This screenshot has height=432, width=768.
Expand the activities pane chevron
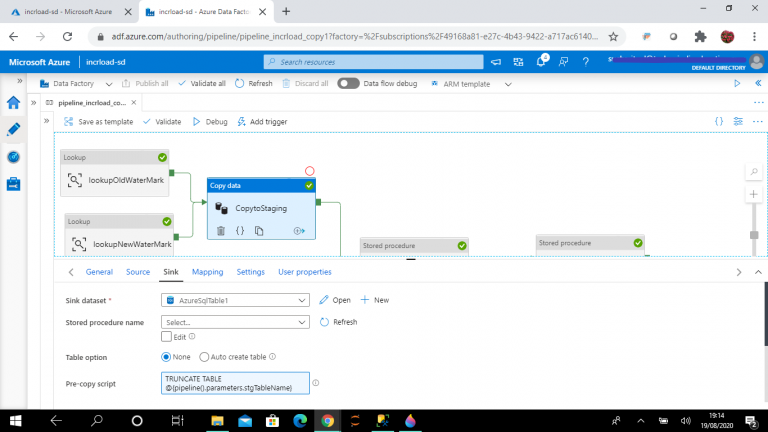pos(47,120)
